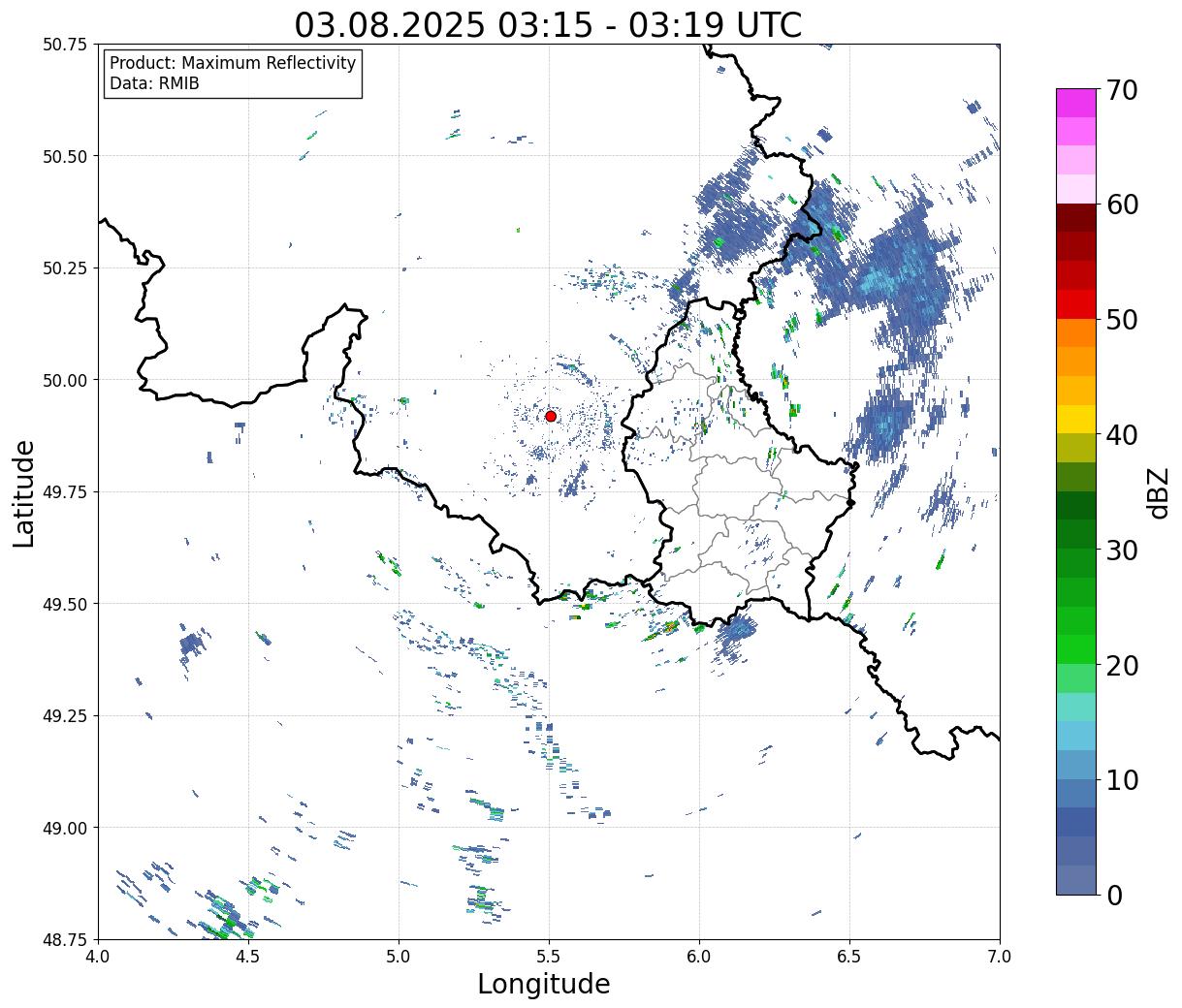Click longitude tick label 6.0

(699, 957)
